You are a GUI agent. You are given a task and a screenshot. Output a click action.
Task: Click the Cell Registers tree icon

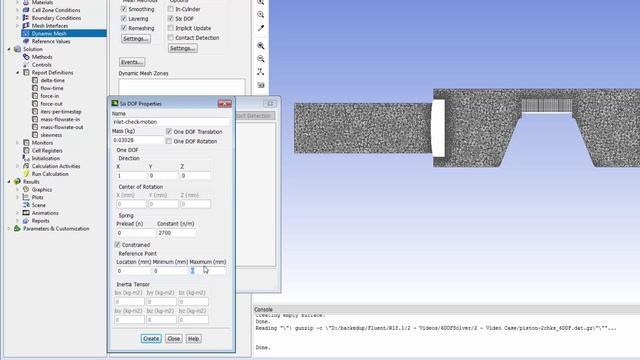(26, 150)
